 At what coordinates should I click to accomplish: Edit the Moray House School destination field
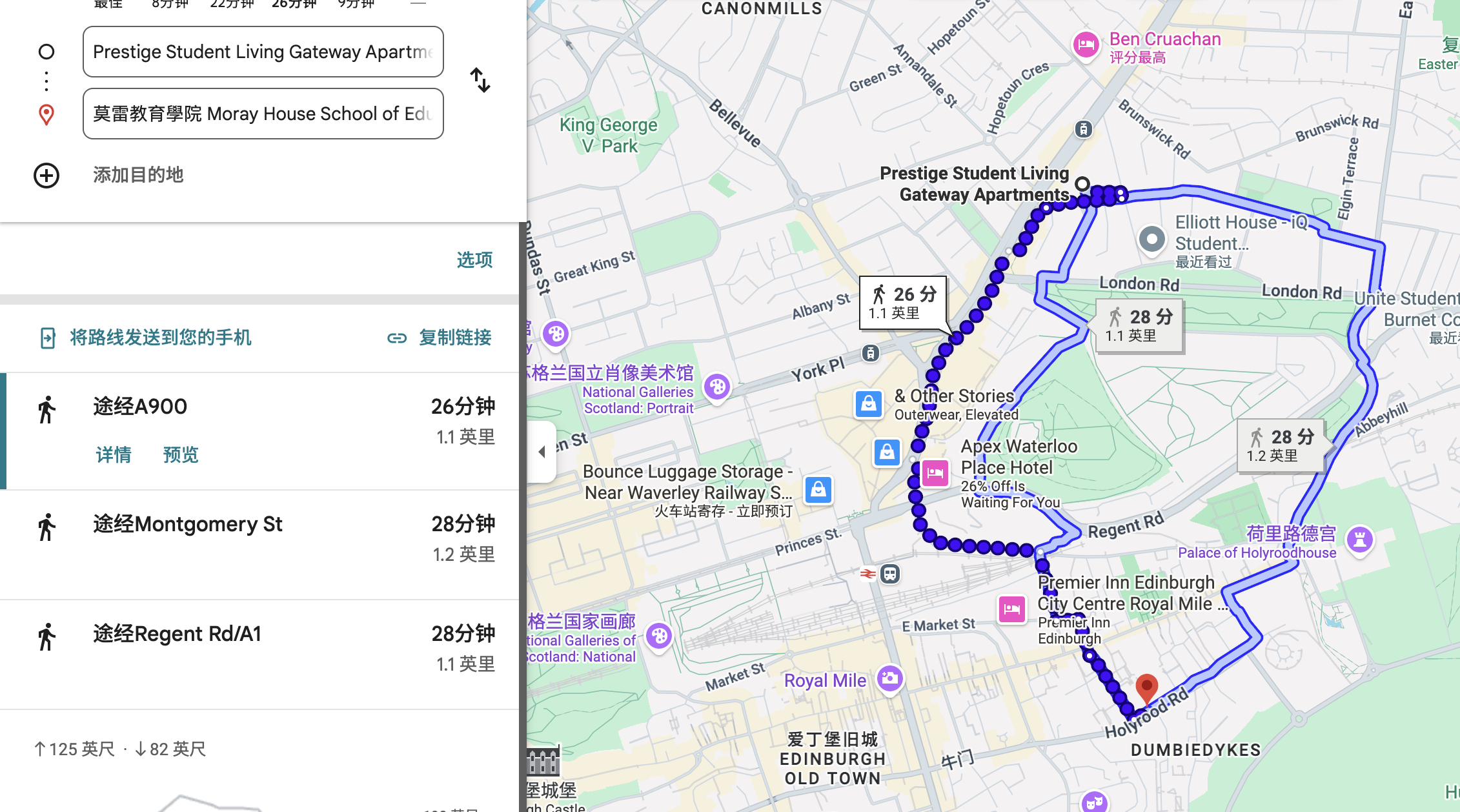pyautogui.click(x=263, y=114)
